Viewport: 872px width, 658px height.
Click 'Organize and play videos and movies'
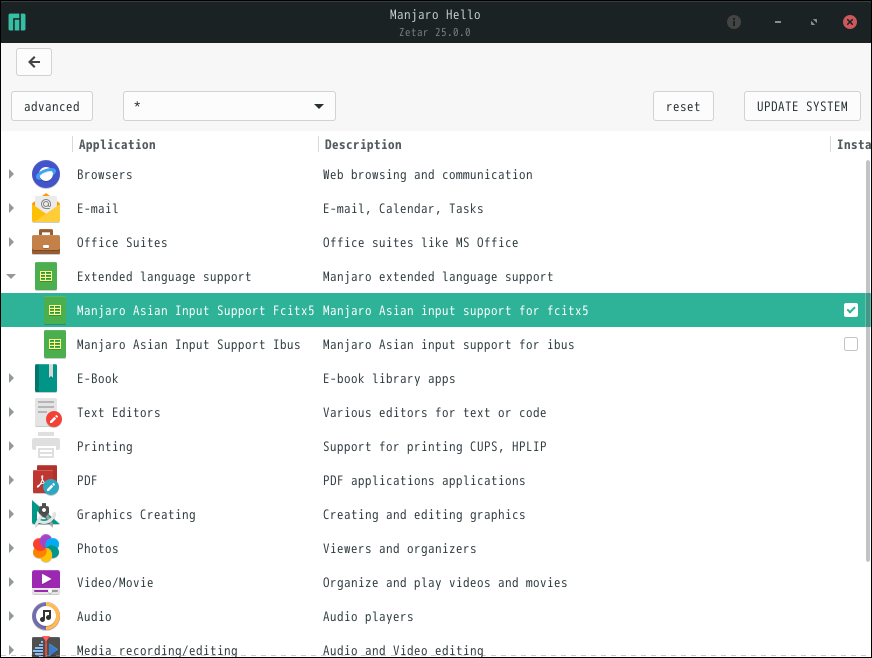pyautogui.click(x=445, y=582)
